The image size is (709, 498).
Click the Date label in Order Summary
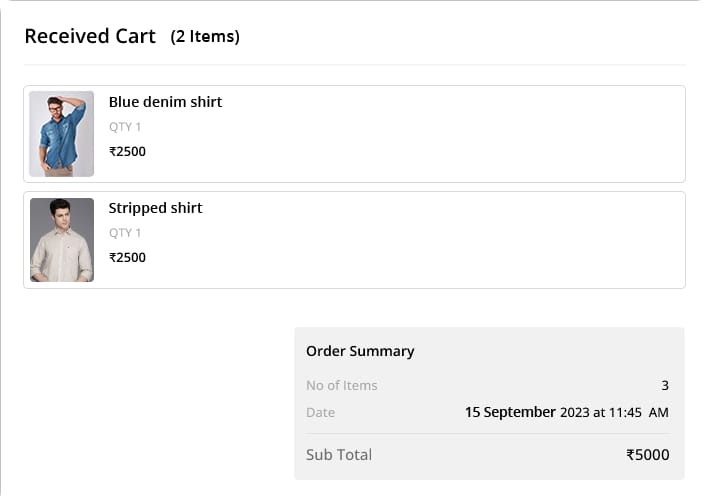pyautogui.click(x=321, y=412)
